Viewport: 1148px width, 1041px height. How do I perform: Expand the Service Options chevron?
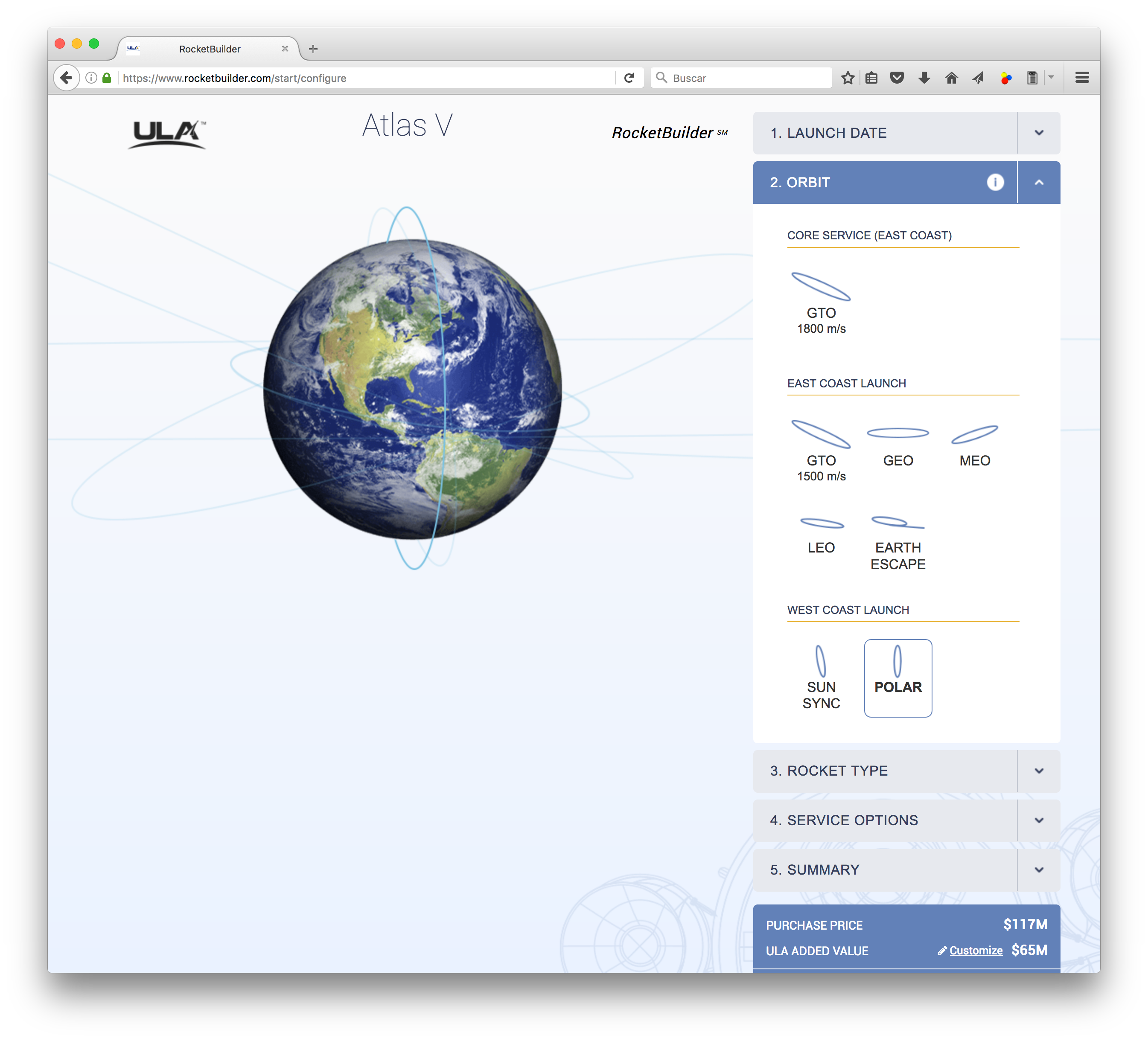click(1039, 820)
